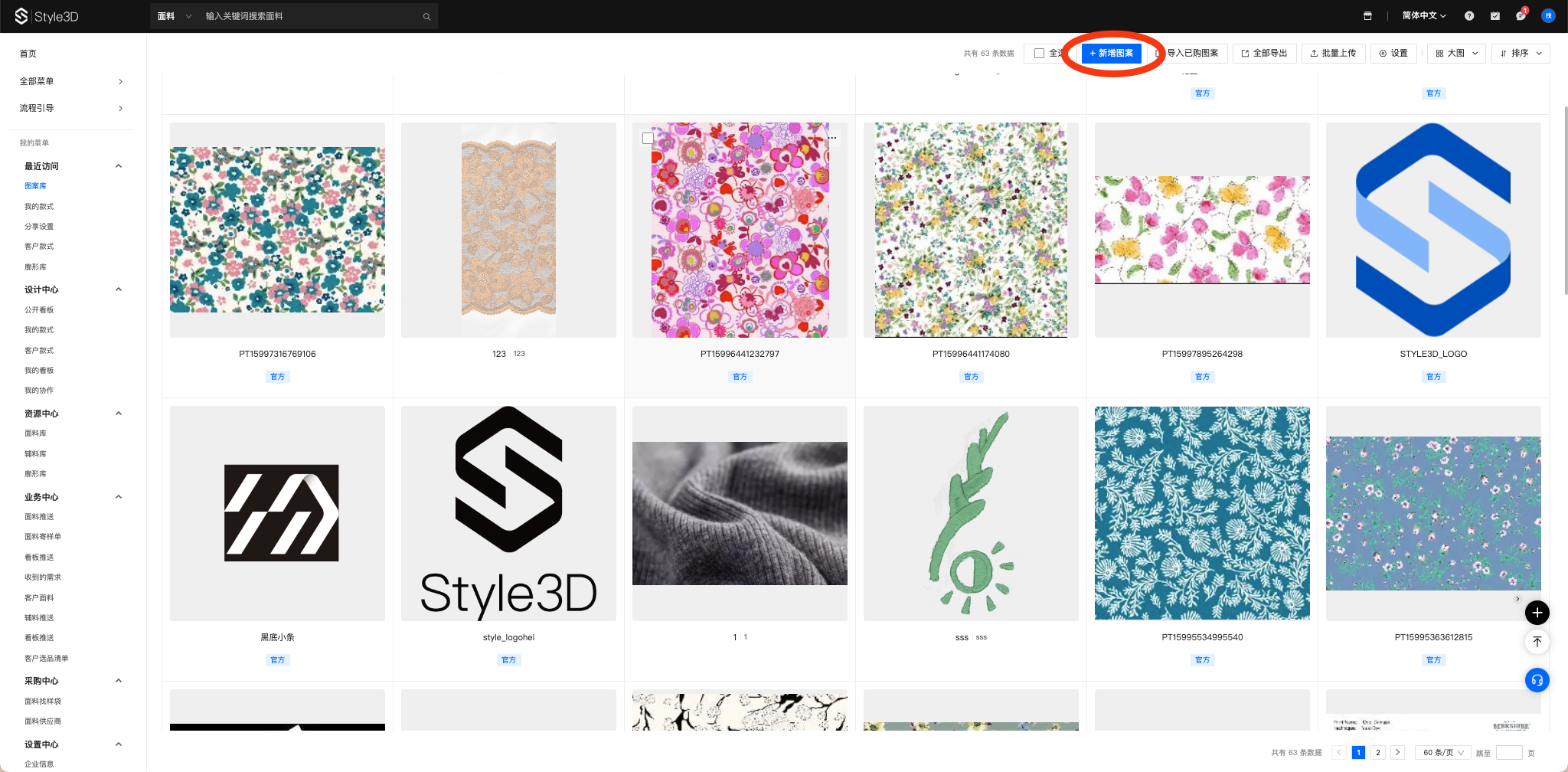Open the customer service headset button
Image resolution: width=1568 pixels, height=772 pixels.
click(x=1537, y=680)
